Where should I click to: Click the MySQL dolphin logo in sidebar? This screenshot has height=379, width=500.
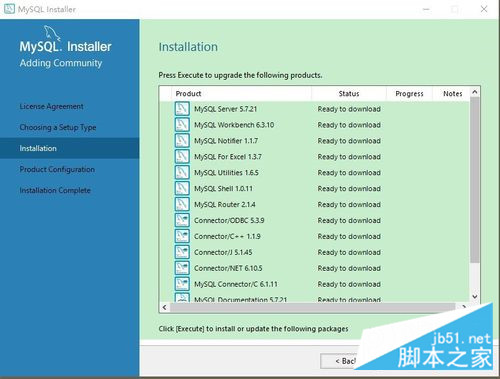tap(52, 33)
